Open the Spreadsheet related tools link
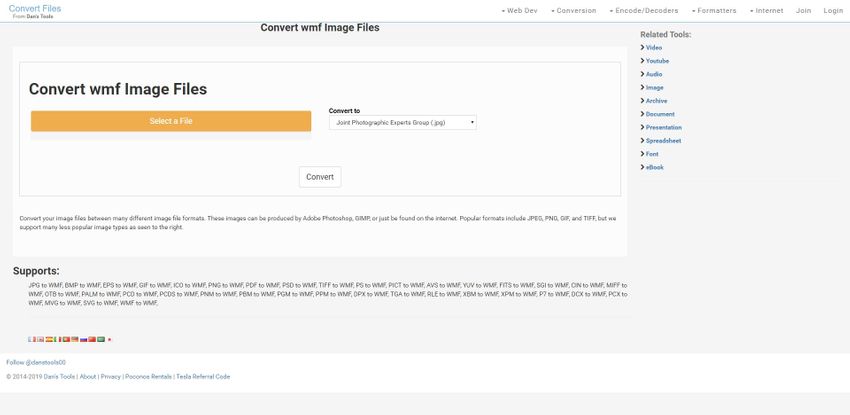The width and height of the screenshot is (850, 415). [663, 140]
